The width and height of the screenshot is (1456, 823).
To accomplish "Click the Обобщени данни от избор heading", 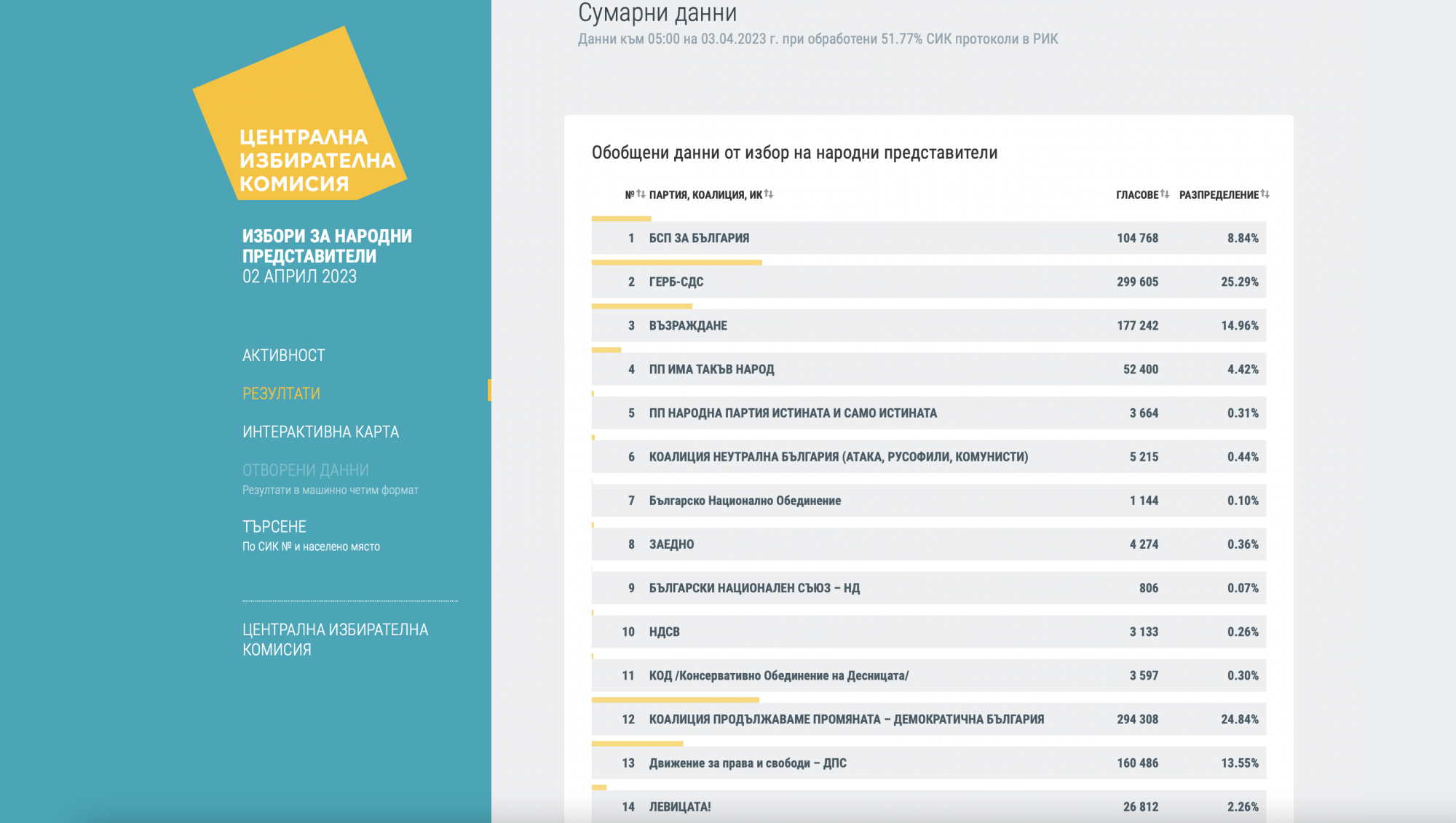I will pos(794,153).
